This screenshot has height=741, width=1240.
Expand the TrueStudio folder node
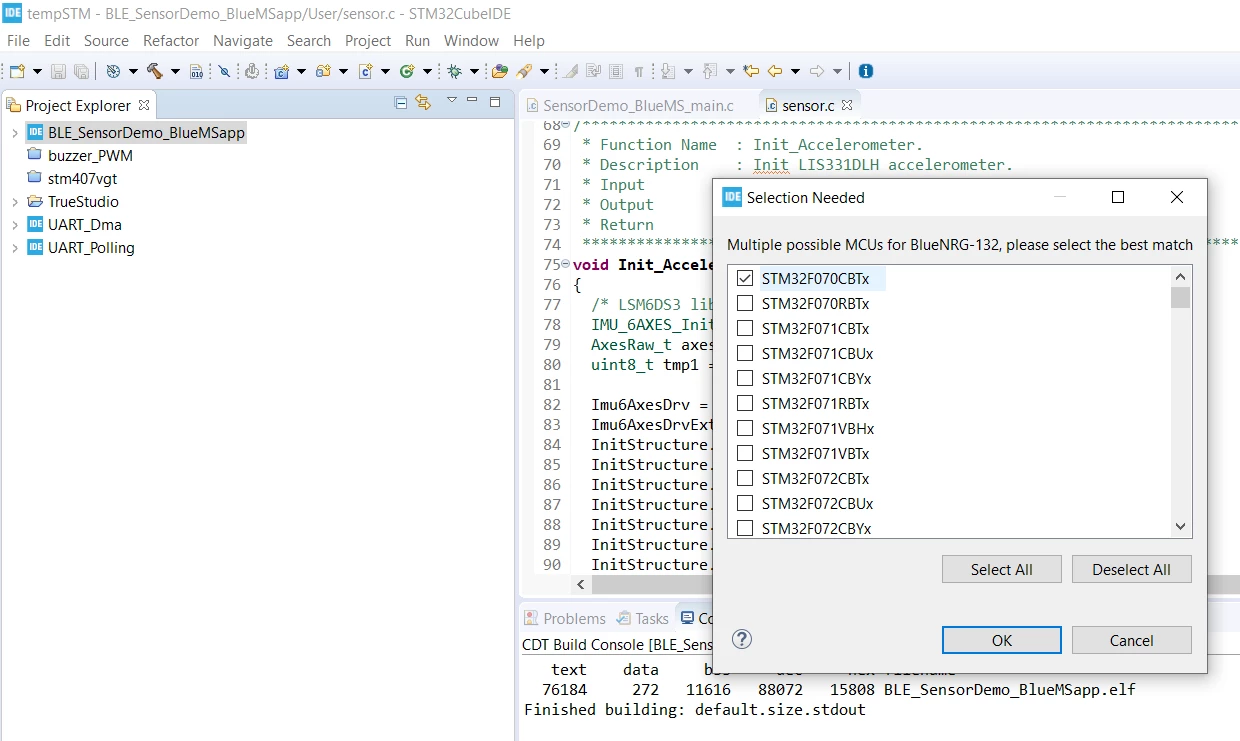click(x=14, y=201)
